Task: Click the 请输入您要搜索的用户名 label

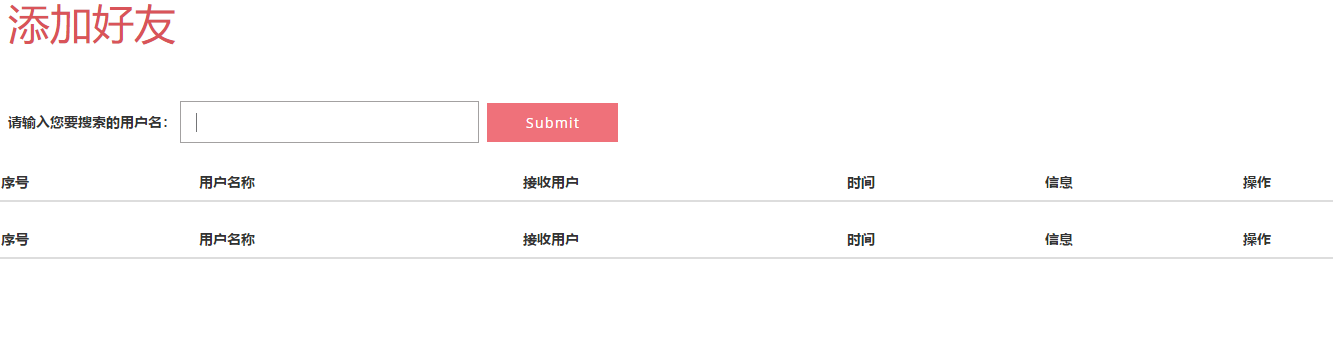Action: pyautogui.click(x=88, y=123)
